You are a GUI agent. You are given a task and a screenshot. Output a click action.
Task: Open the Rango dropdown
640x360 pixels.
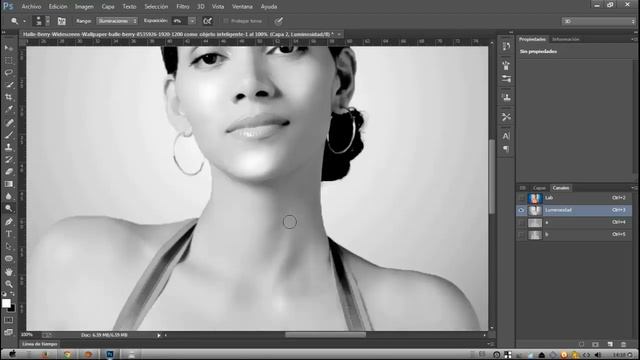click(117, 21)
